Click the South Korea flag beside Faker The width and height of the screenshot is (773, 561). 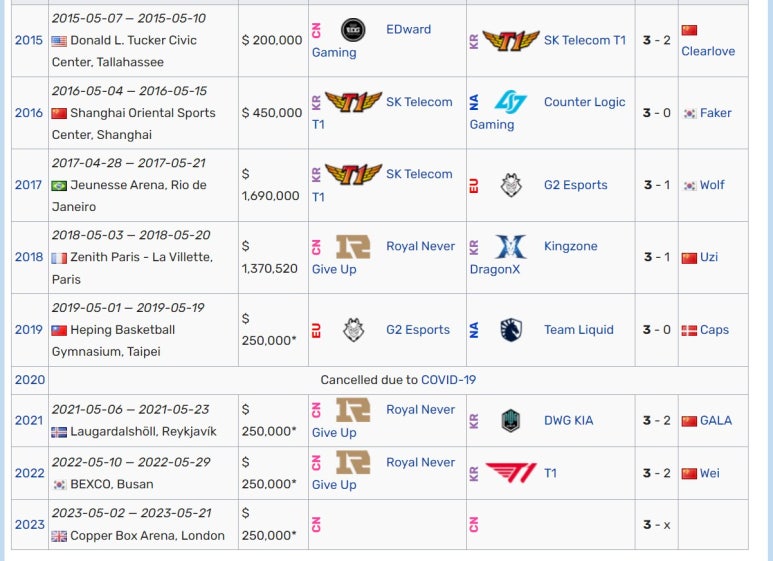coord(689,113)
